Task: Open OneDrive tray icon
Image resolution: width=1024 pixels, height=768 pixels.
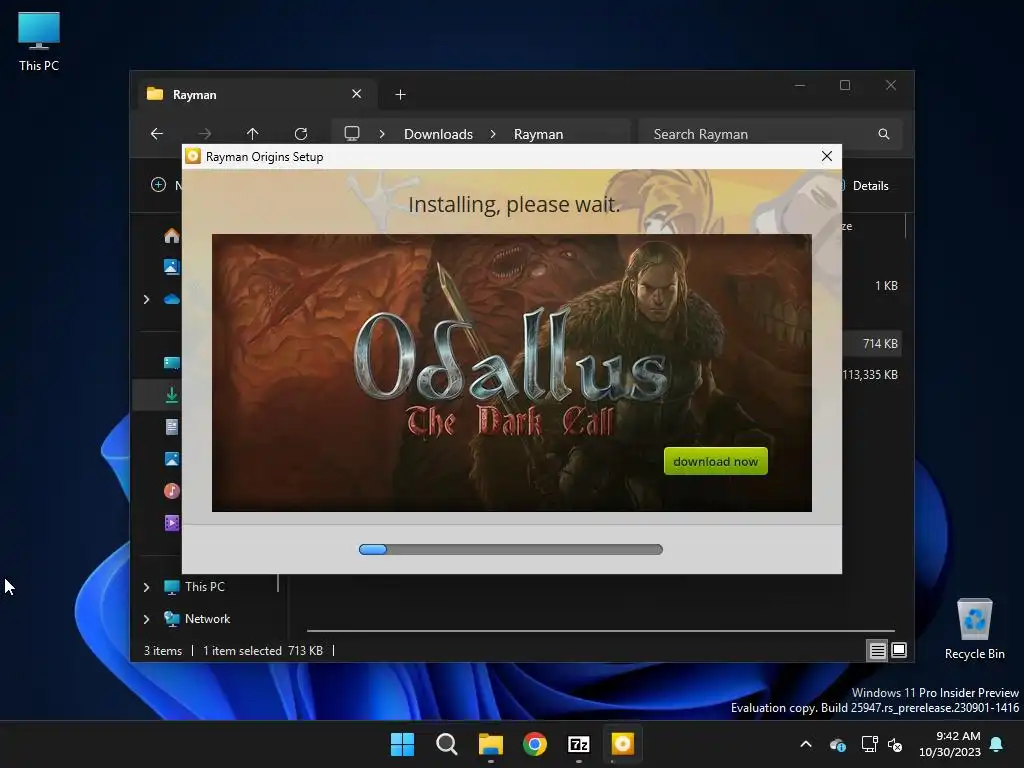Action: click(x=838, y=744)
